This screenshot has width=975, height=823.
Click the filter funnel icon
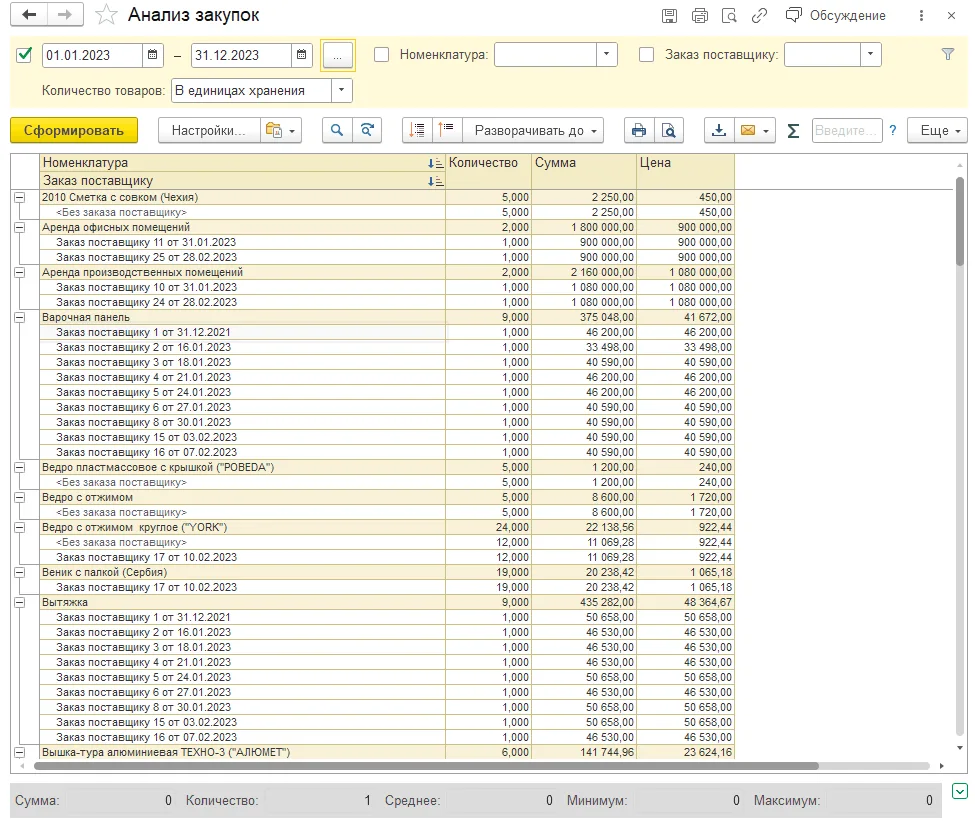948,55
